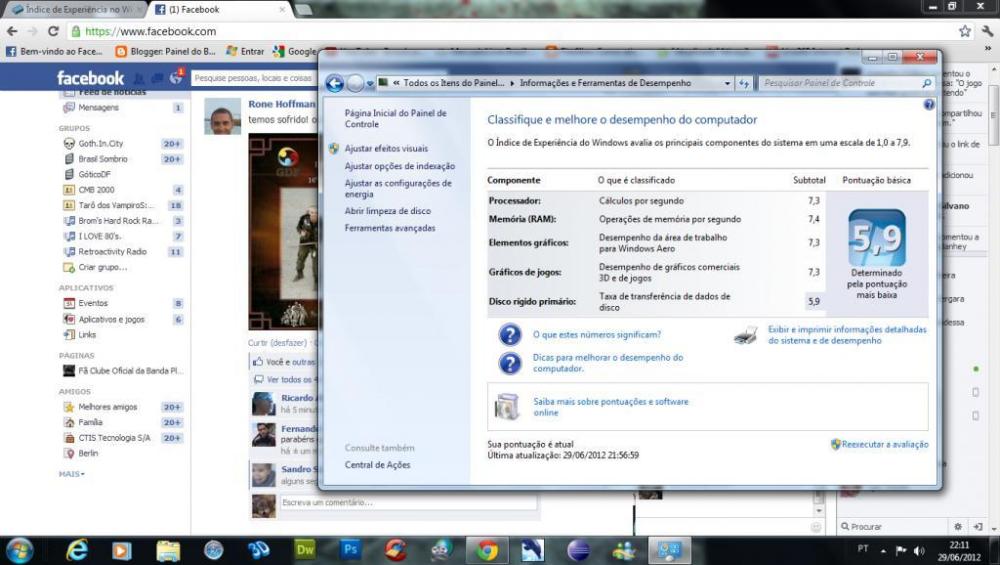Expand the Control Panel address bar dropdown

click(726, 84)
